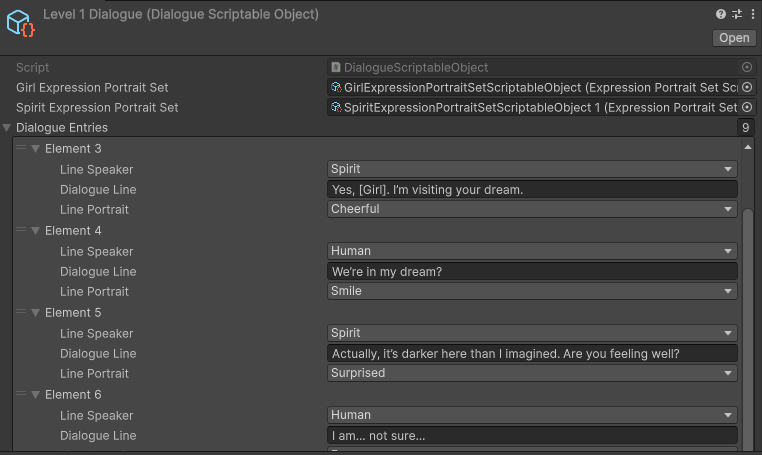Viewport: 762px width, 455px height.
Task: Open Element 6 Line Speaker dropdown showing Human
Action: pos(532,415)
